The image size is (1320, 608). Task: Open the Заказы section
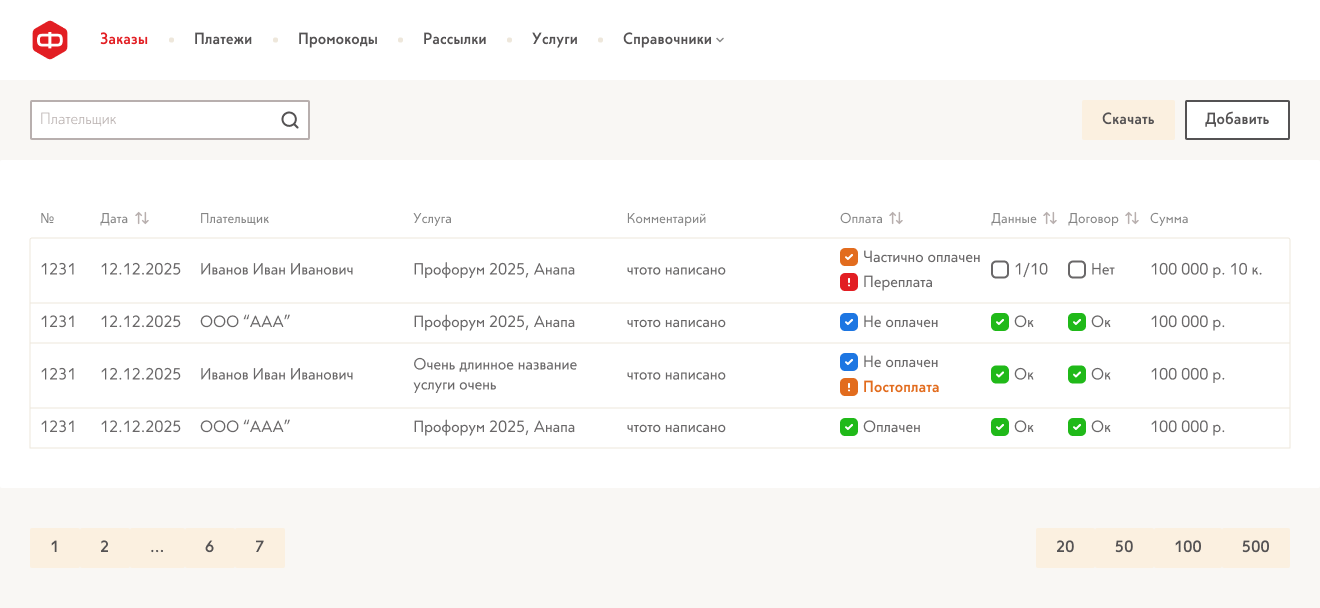[124, 40]
